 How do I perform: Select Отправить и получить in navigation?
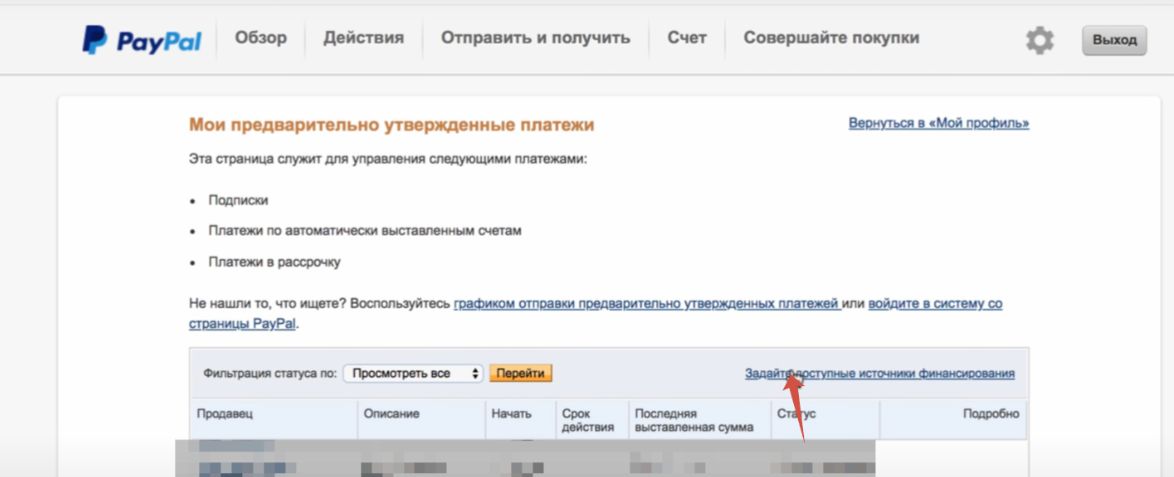535,38
